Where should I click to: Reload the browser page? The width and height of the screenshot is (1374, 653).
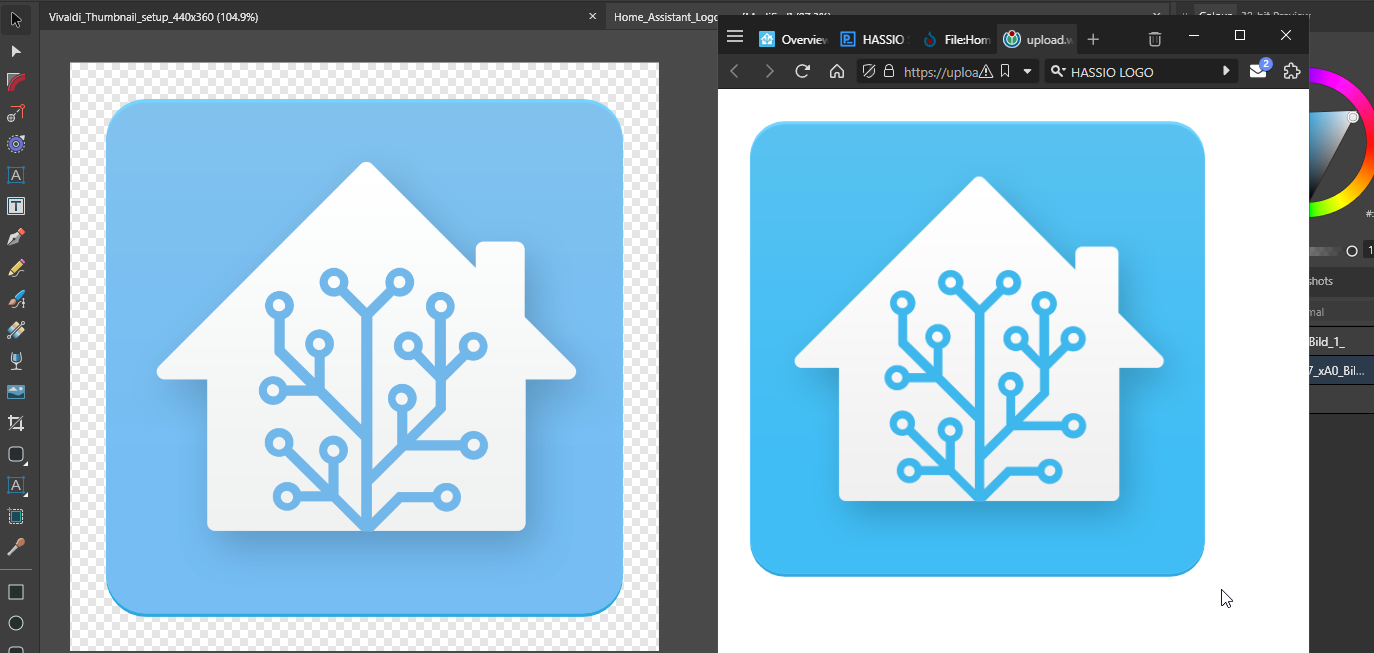tap(802, 71)
